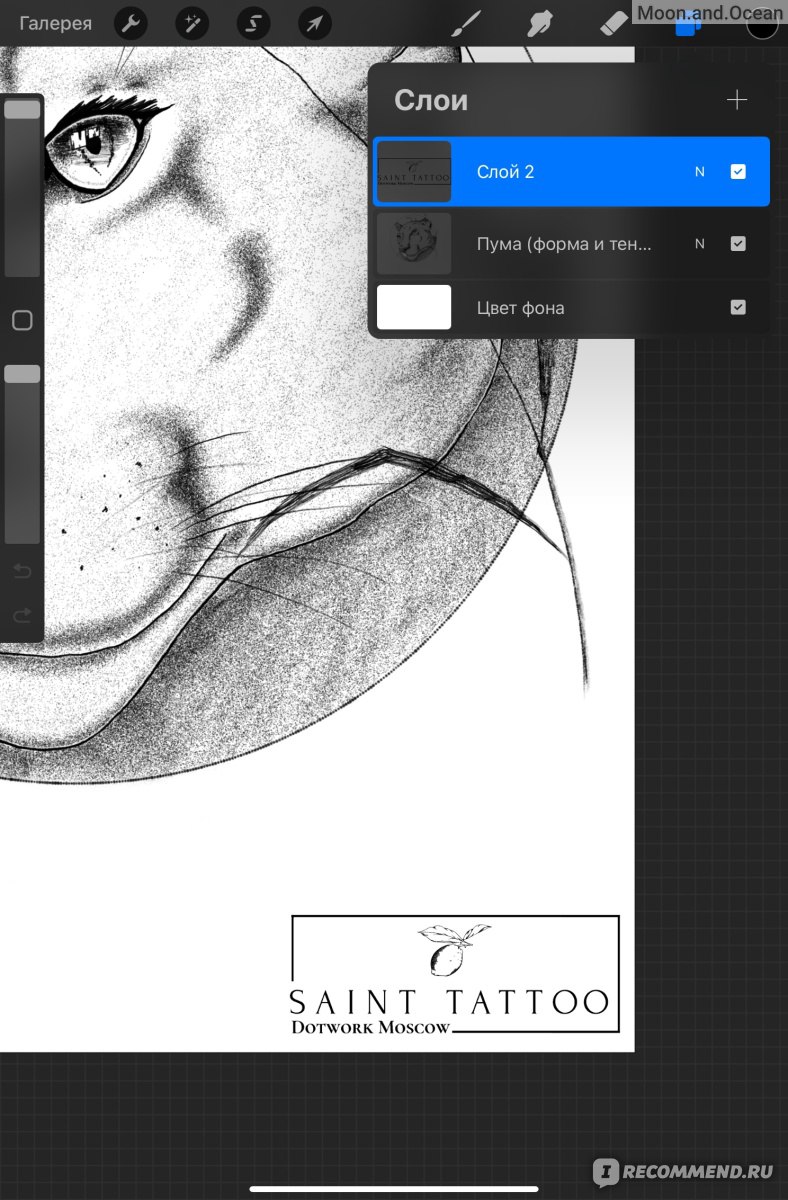Open blend mode N of Слой 2
The height and width of the screenshot is (1200, 788).
pos(700,172)
